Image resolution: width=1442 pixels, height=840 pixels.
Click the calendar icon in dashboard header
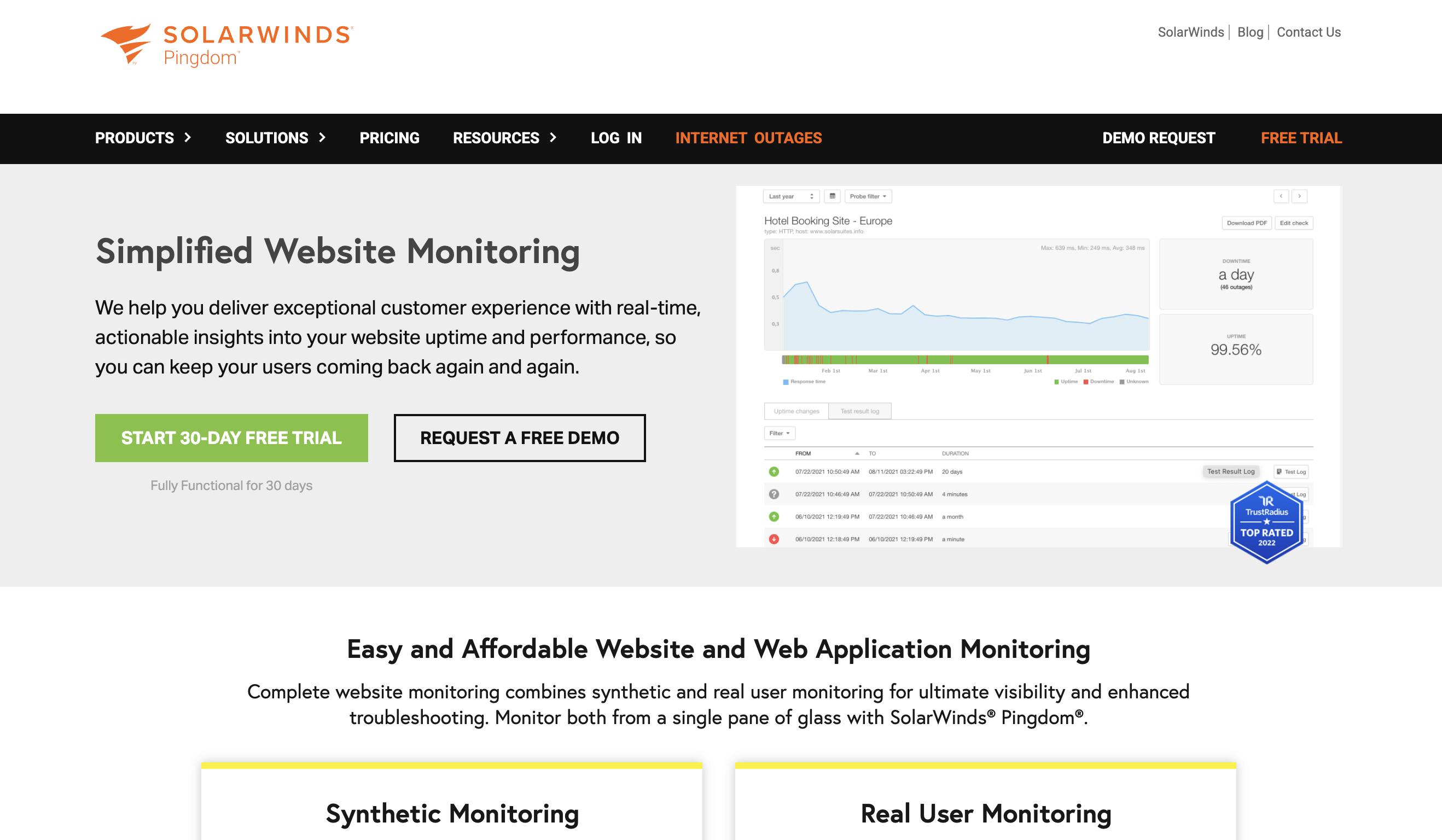(832, 196)
